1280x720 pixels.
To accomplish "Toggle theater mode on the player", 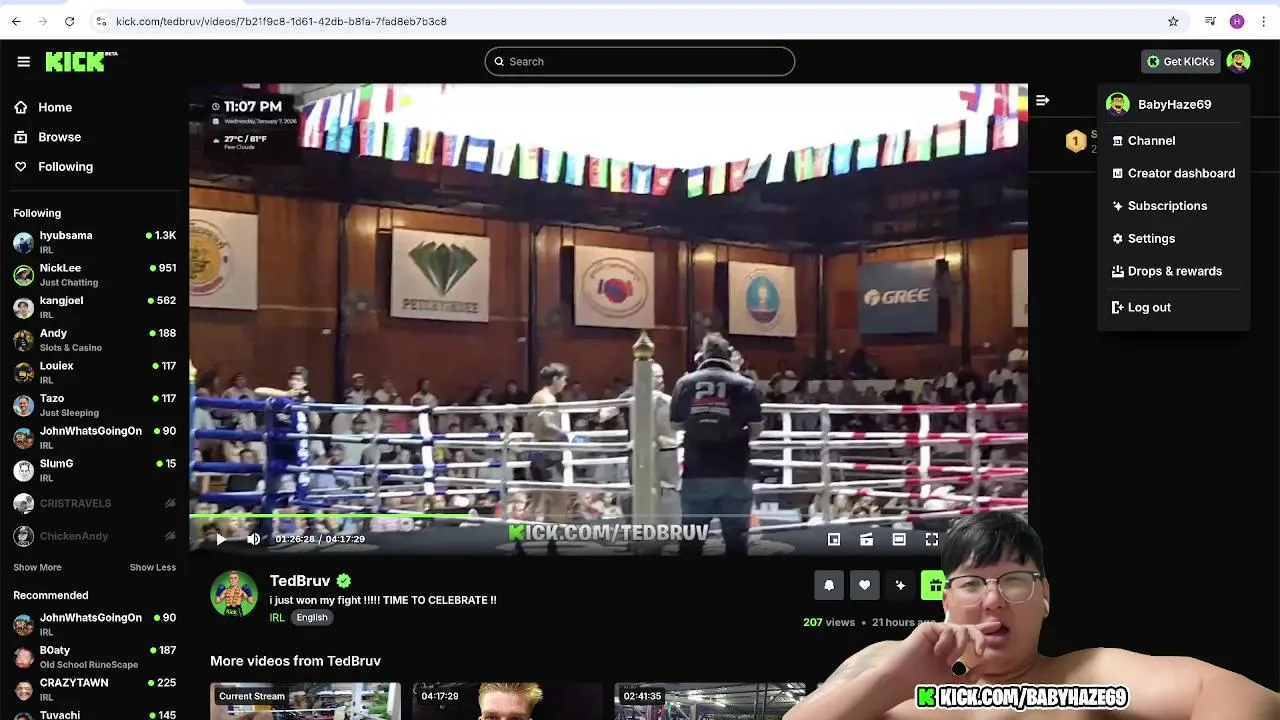I will [899, 539].
